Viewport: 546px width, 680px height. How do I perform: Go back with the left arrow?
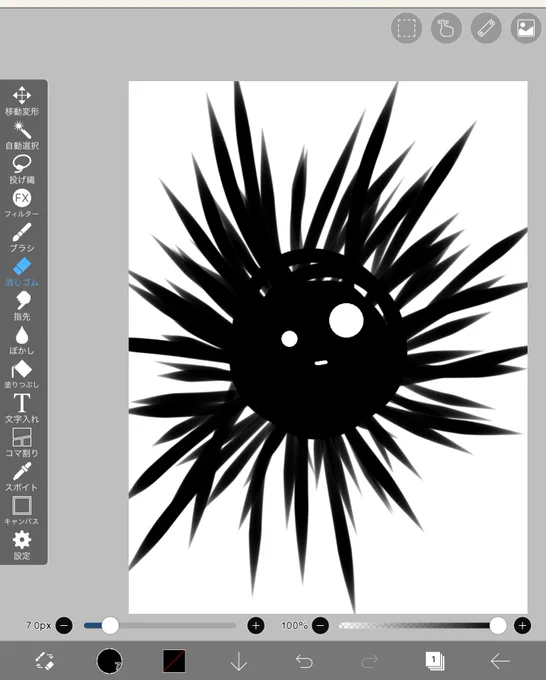500,661
